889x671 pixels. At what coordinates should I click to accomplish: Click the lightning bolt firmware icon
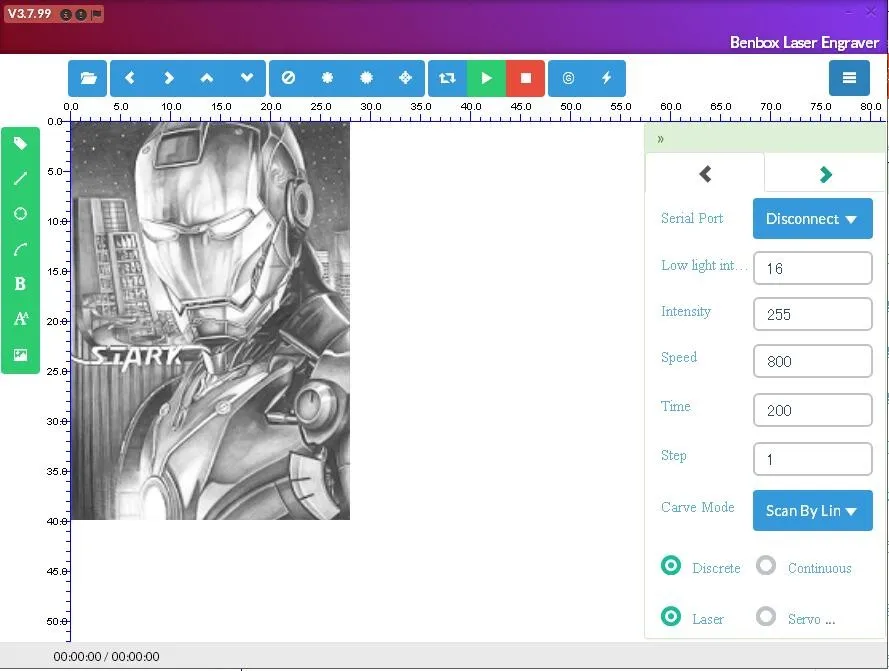(x=607, y=78)
